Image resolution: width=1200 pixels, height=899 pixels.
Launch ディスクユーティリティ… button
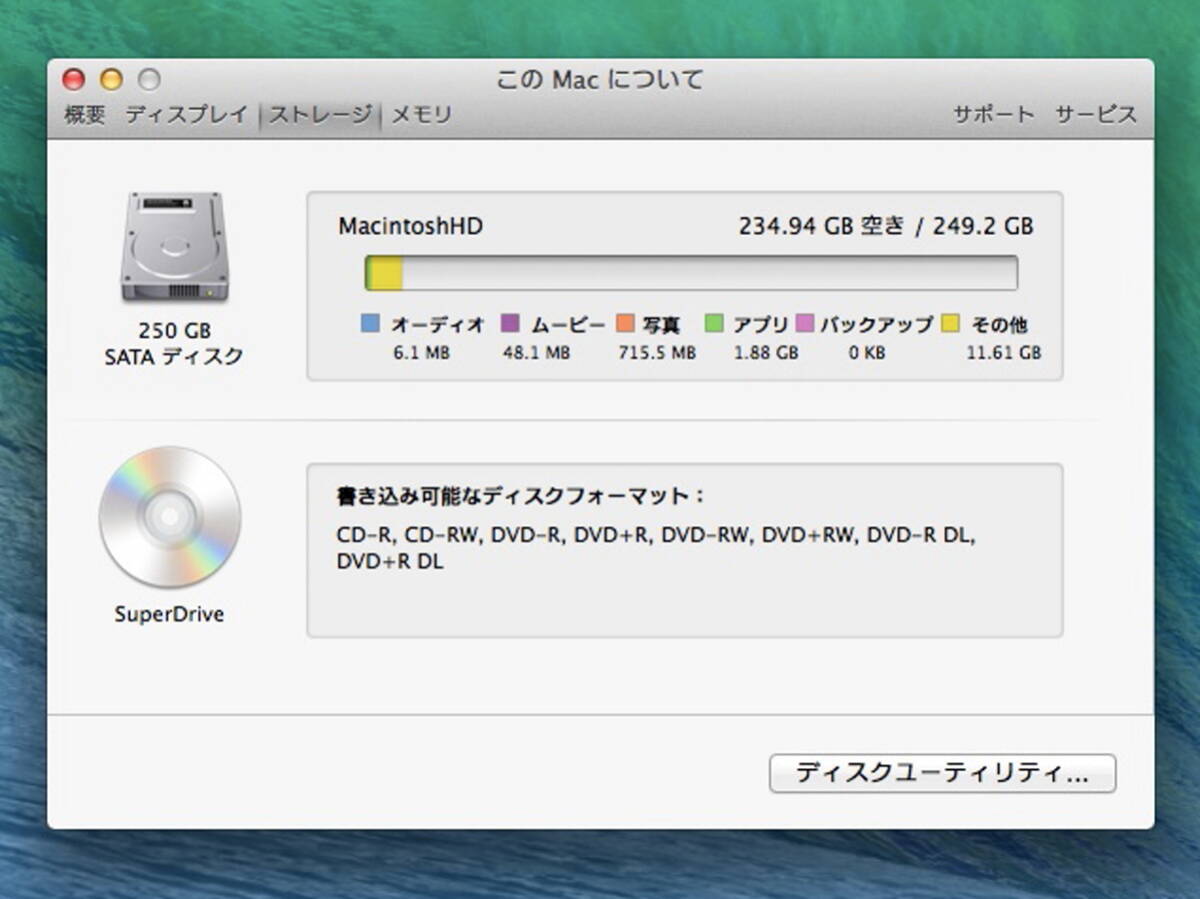tap(942, 774)
